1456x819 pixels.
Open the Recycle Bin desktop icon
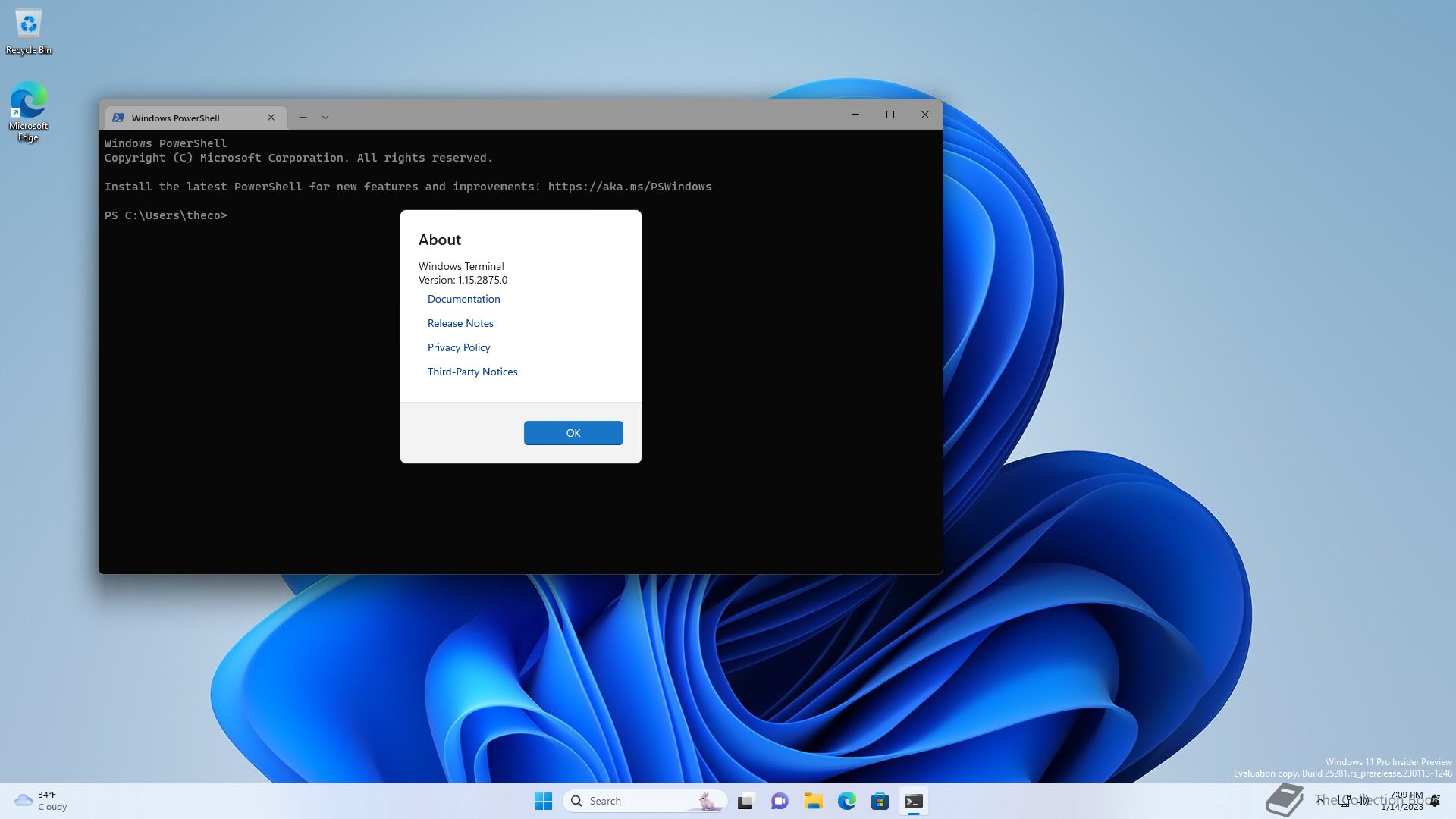[29, 32]
